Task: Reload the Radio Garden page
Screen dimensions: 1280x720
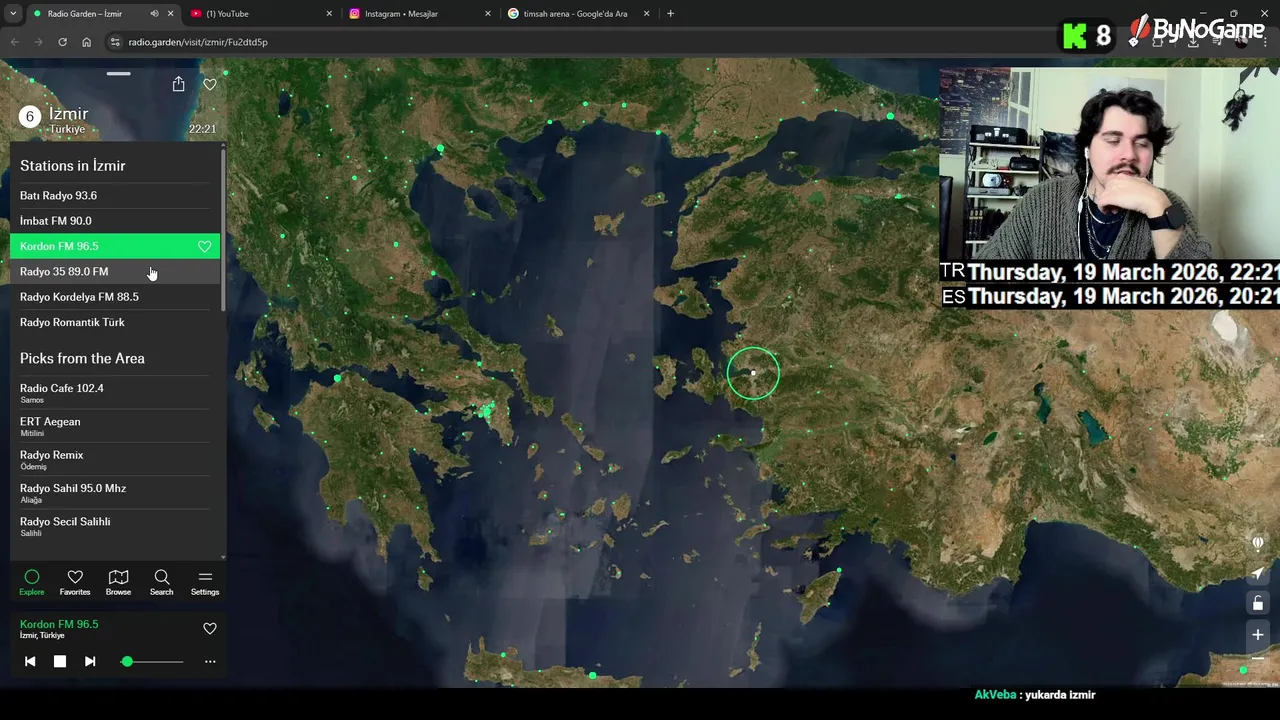Action: (62, 42)
